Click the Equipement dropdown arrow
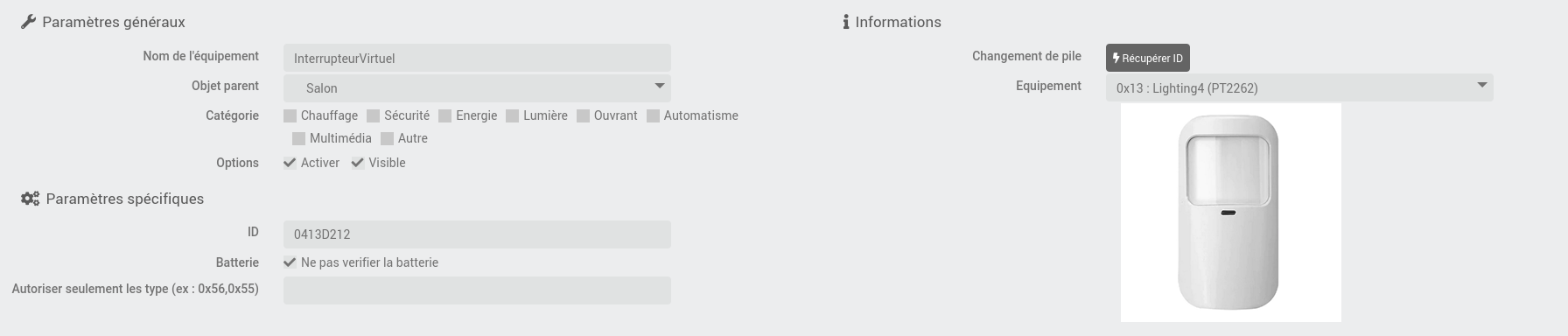 (x=1482, y=85)
